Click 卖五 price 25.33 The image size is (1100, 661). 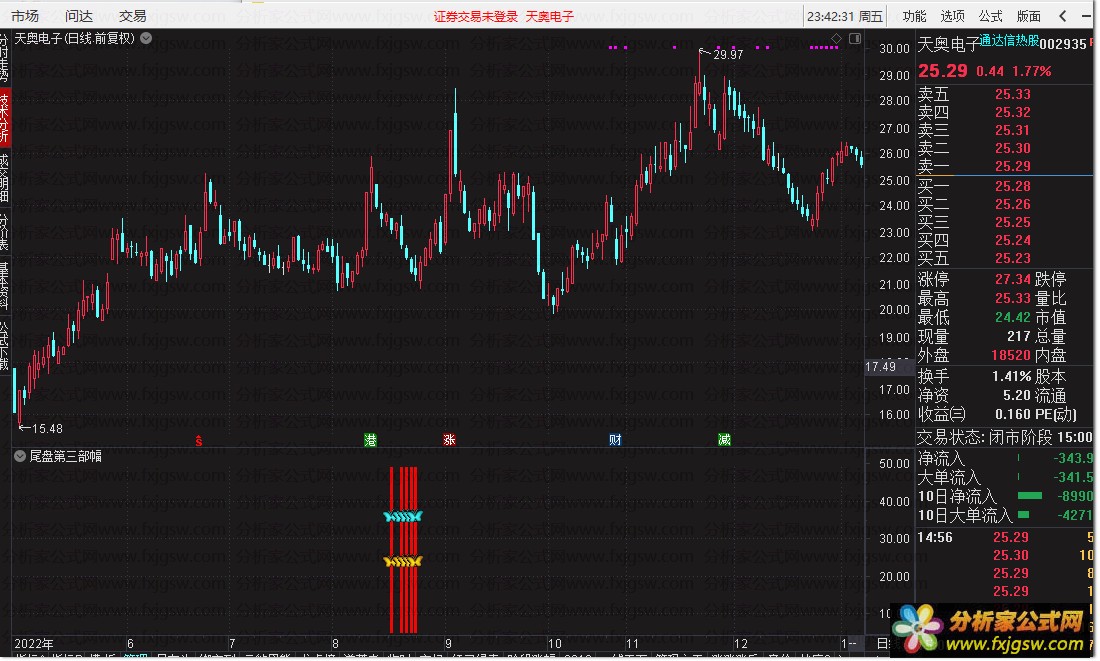pyautogui.click(x=1012, y=94)
